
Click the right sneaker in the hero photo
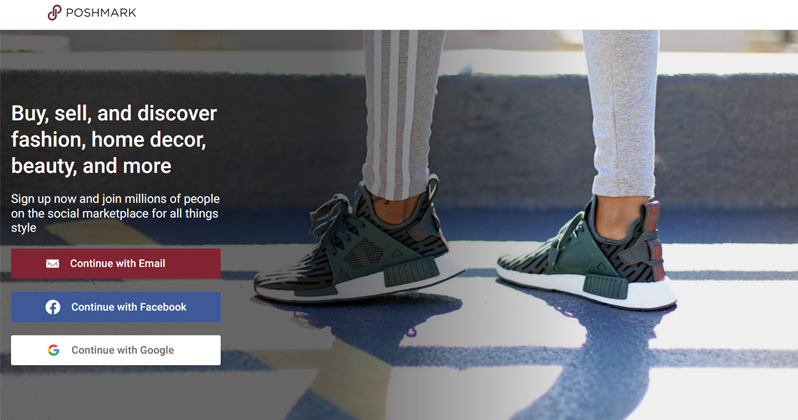click(585, 255)
